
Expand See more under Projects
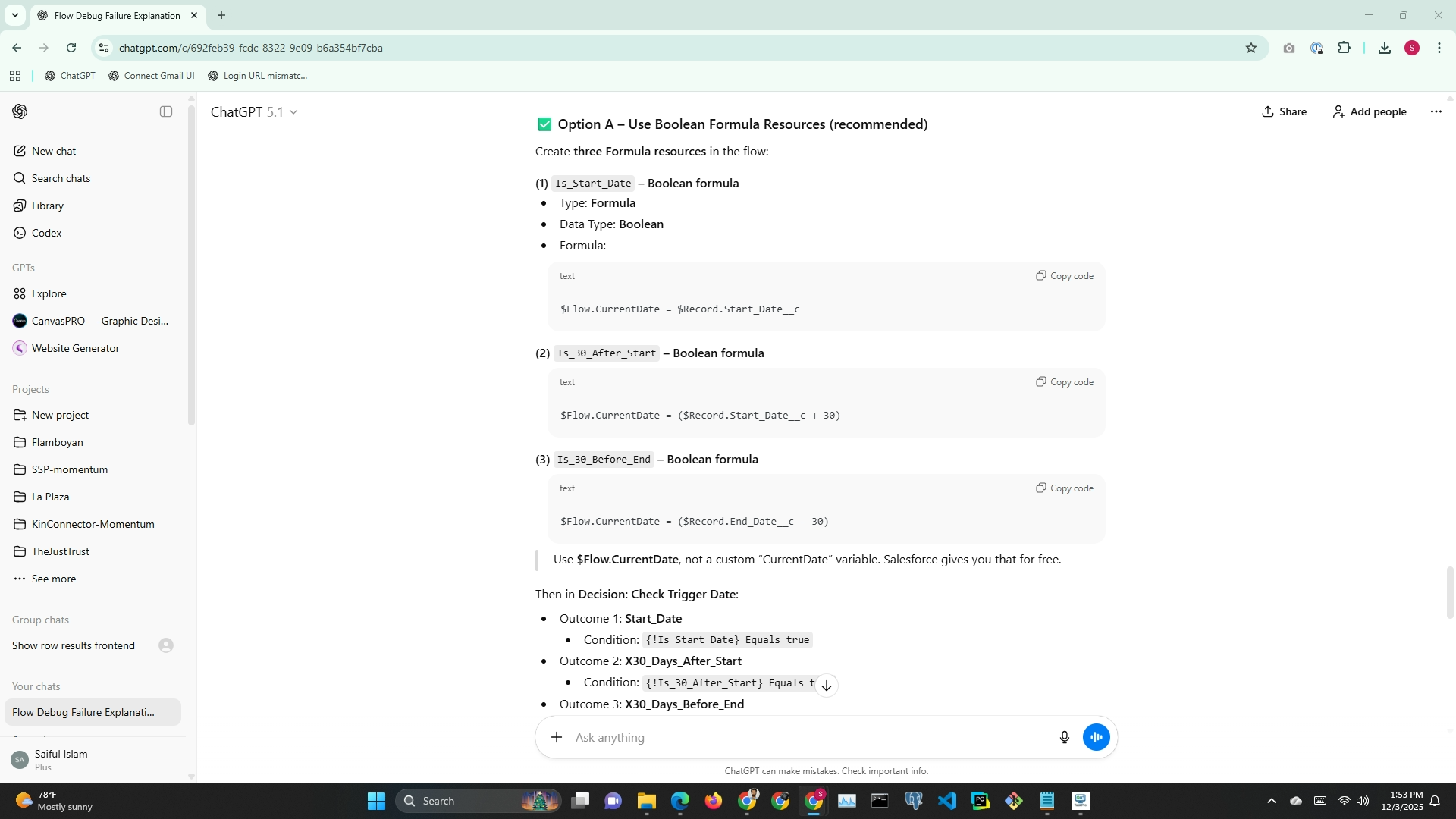(53, 579)
